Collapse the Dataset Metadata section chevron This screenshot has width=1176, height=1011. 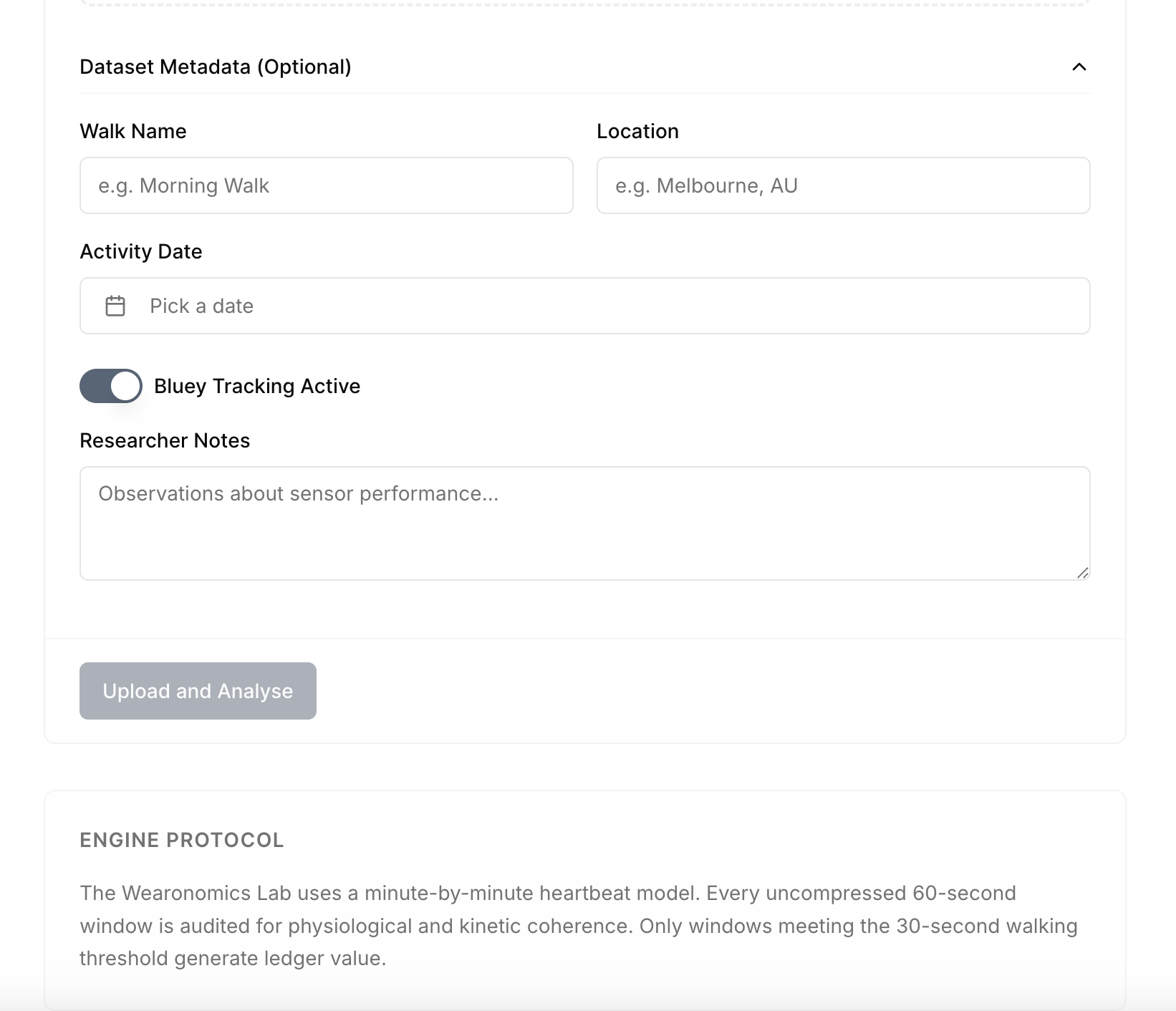1079,67
